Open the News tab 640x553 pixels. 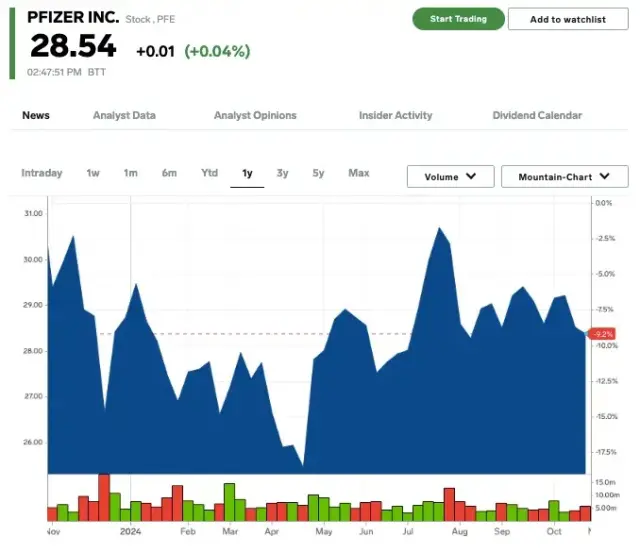click(36, 115)
